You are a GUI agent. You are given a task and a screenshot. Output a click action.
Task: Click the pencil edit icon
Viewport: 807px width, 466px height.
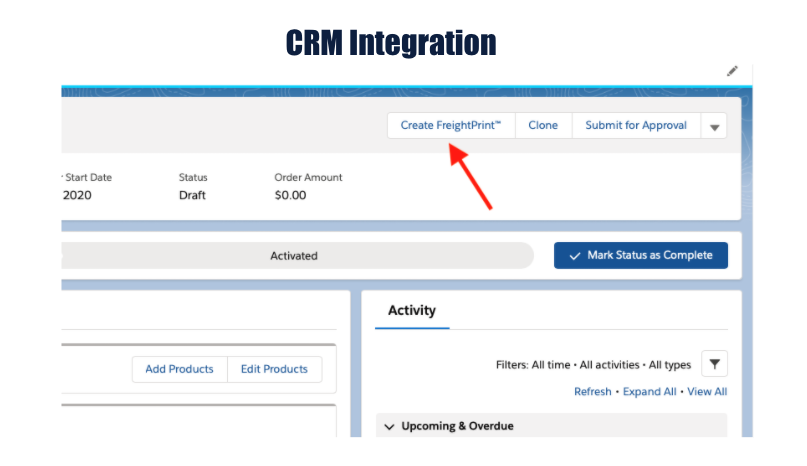(x=732, y=71)
